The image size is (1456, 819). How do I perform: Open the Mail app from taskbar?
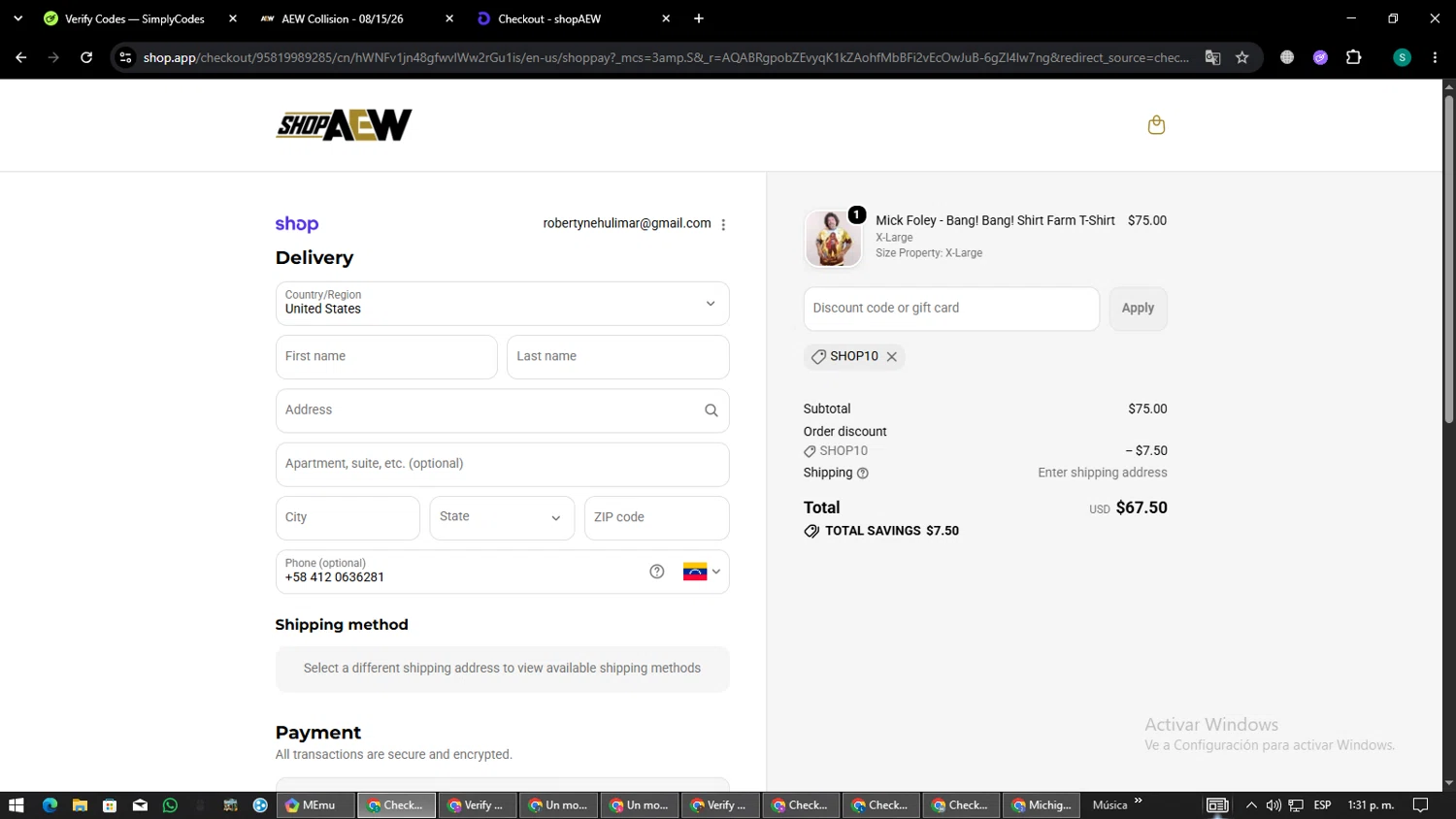(x=140, y=805)
